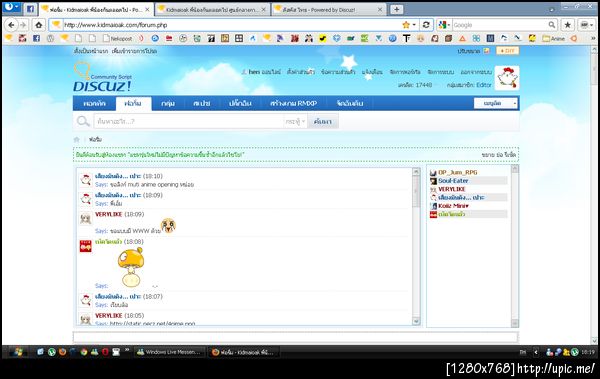This screenshot has height=379, width=600.
Task: Open the จัดอันดับ ranking navigation tab
Action: click(x=350, y=103)
